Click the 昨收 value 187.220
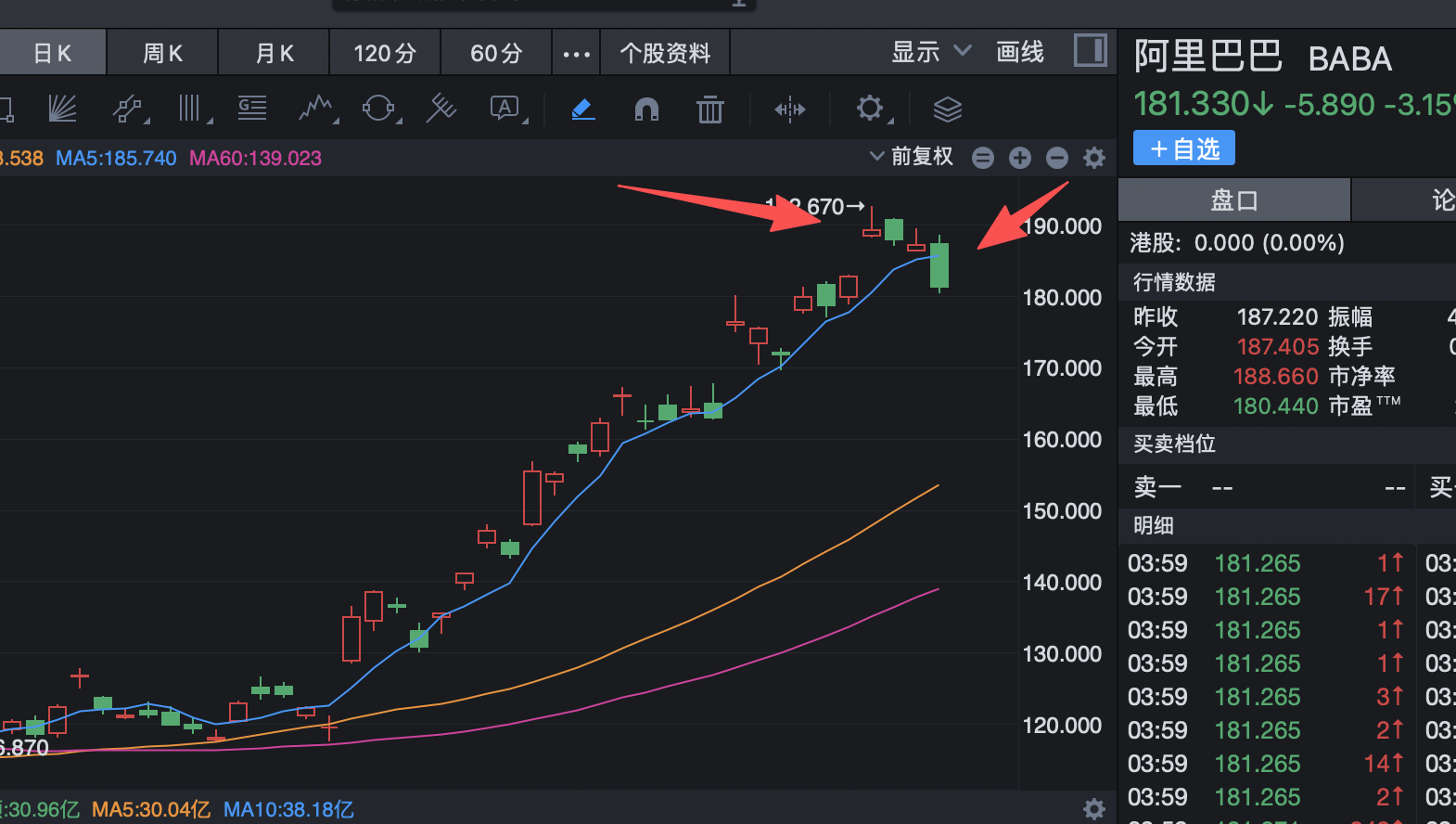The width and height of the screenshot is (1456, 824). point(1277,317)
